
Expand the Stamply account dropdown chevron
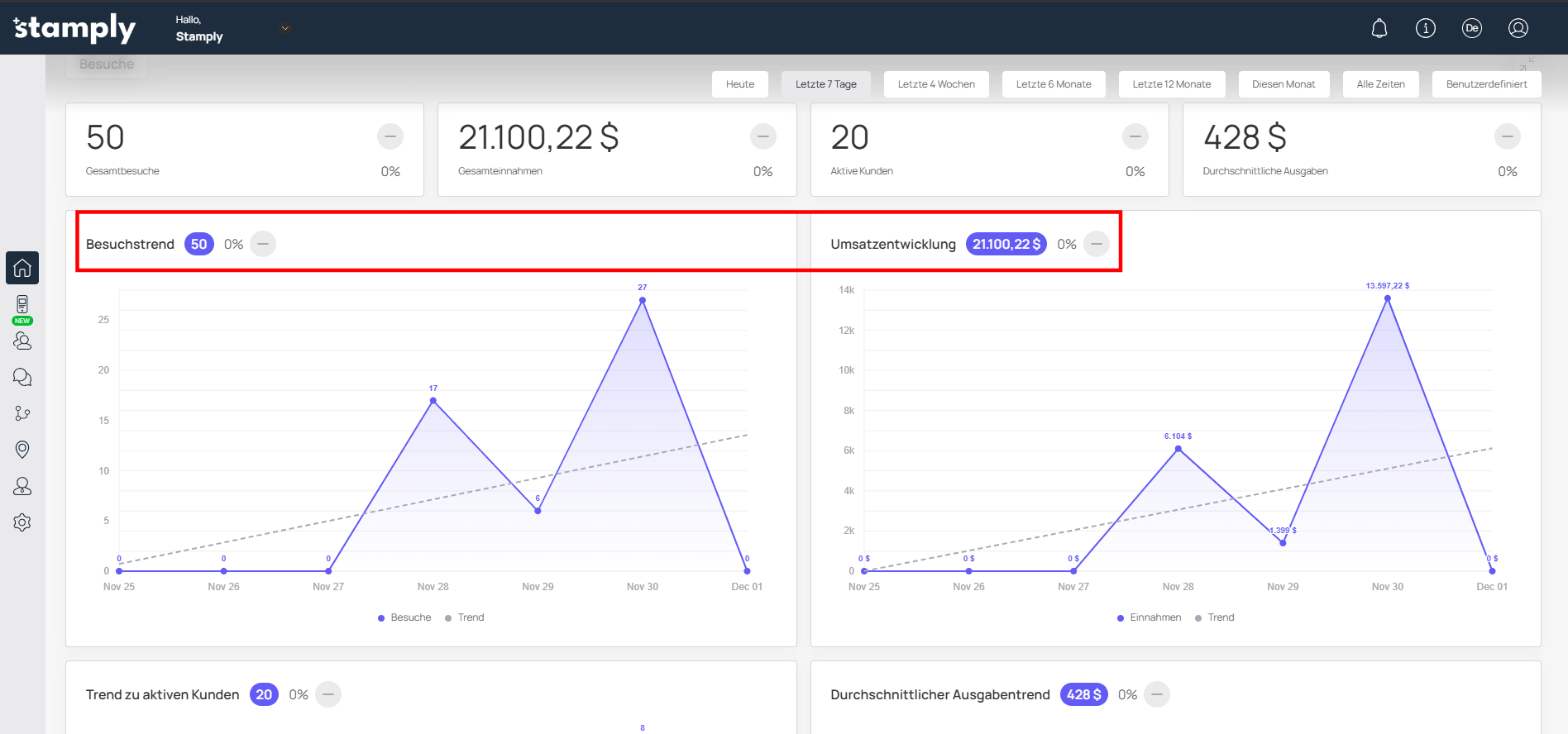[x=285, y=28]
